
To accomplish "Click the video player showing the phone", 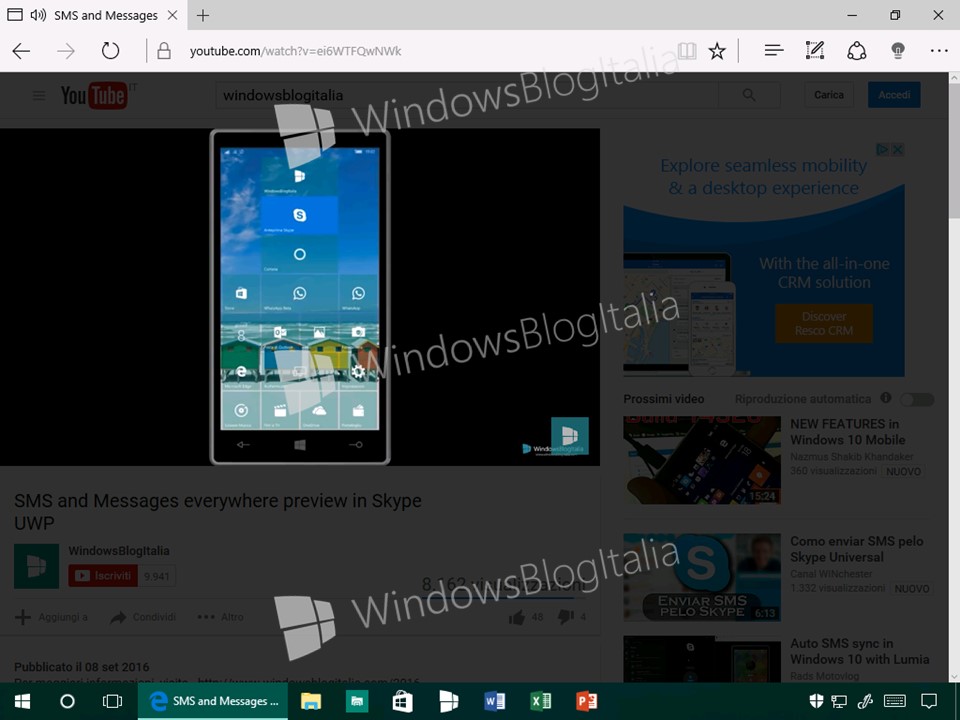I will [299, 297].
